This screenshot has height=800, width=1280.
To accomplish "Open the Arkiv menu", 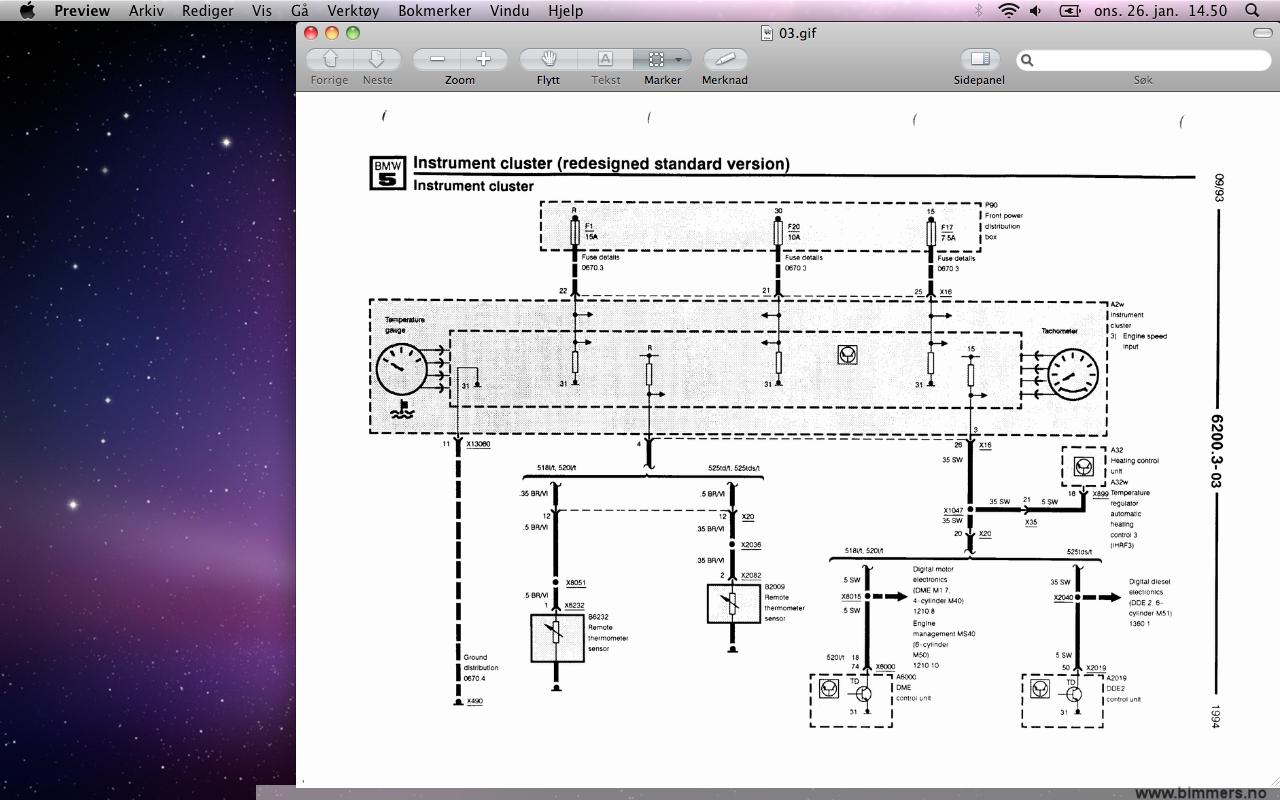I will click(147, 11).
